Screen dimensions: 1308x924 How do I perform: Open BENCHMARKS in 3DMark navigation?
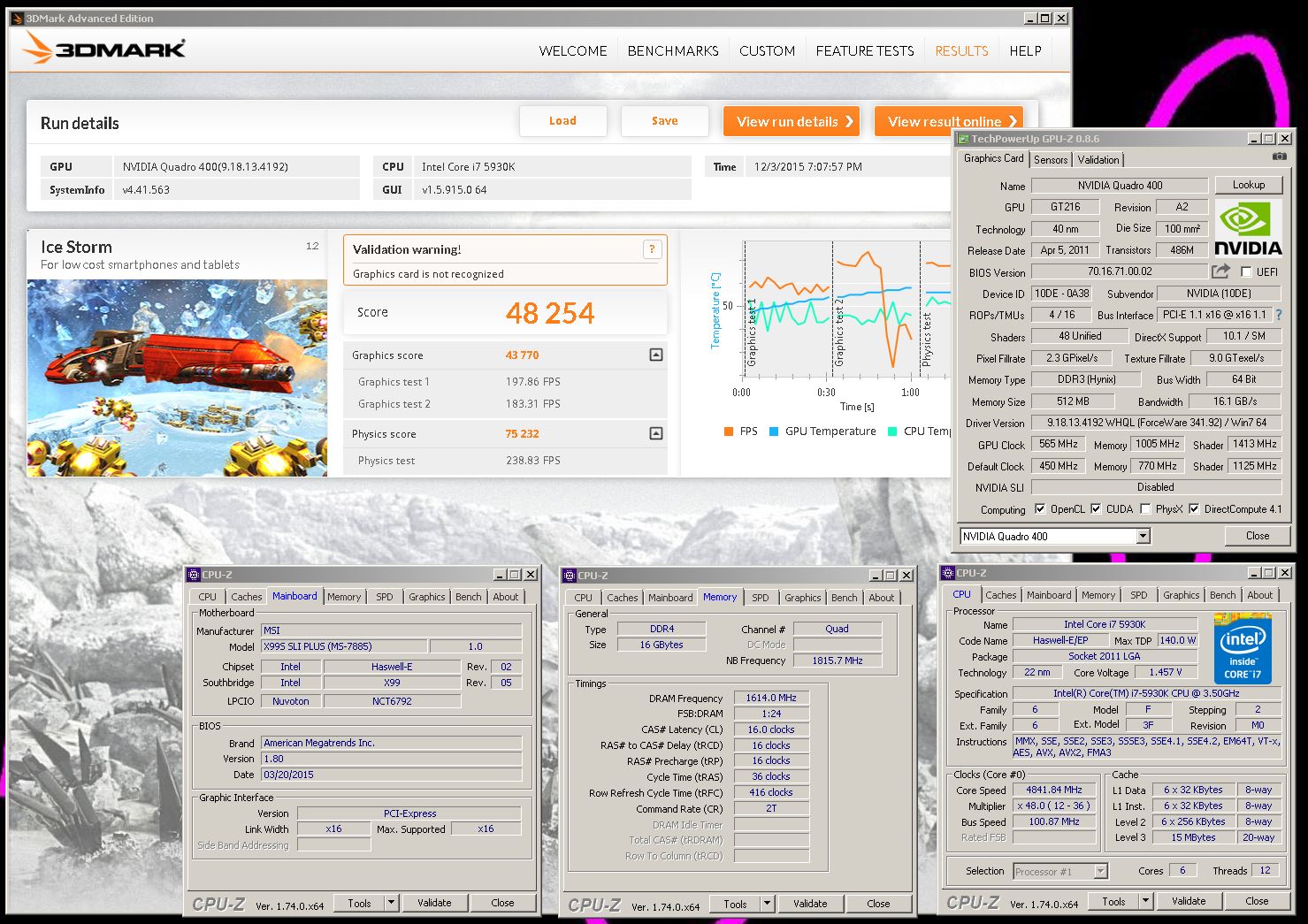[x=673, y=51]
